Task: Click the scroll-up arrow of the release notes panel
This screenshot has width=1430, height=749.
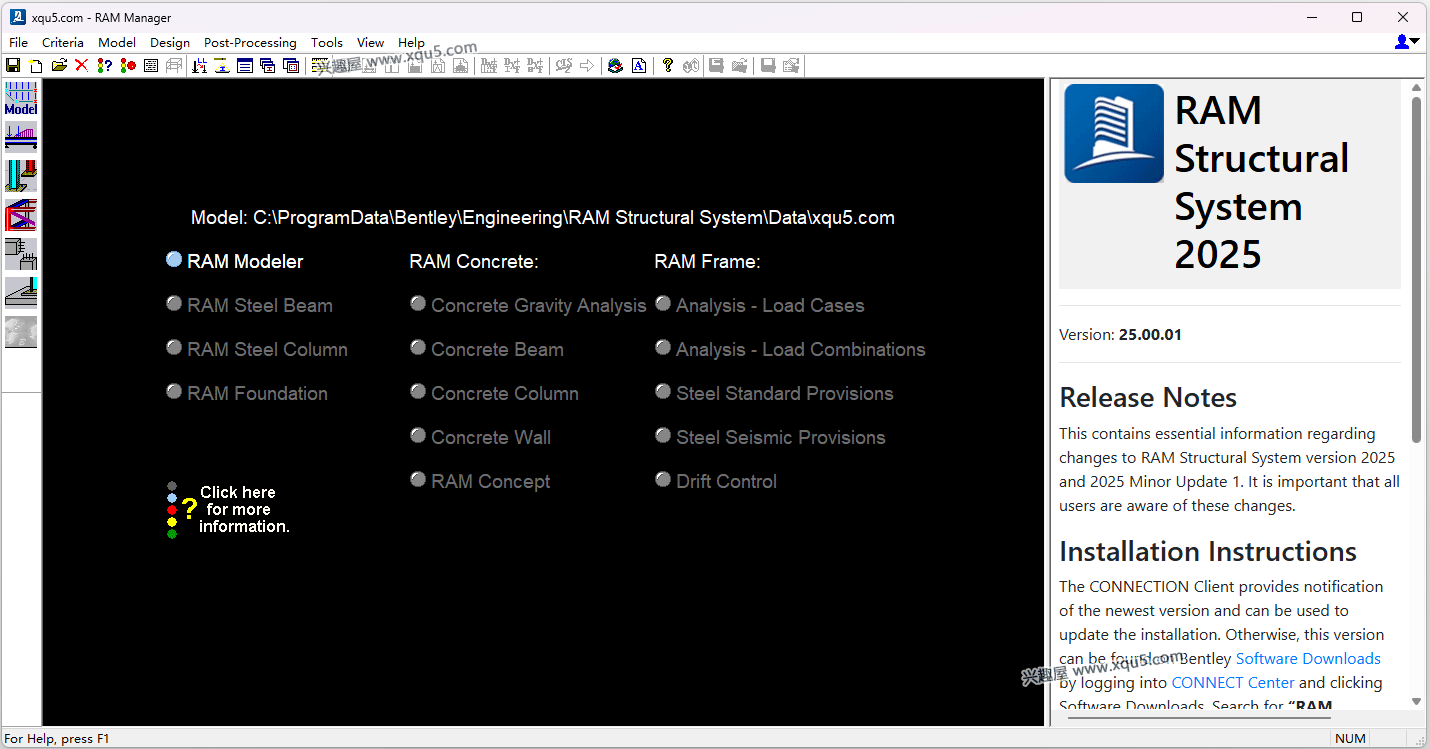Action: 1416,88
